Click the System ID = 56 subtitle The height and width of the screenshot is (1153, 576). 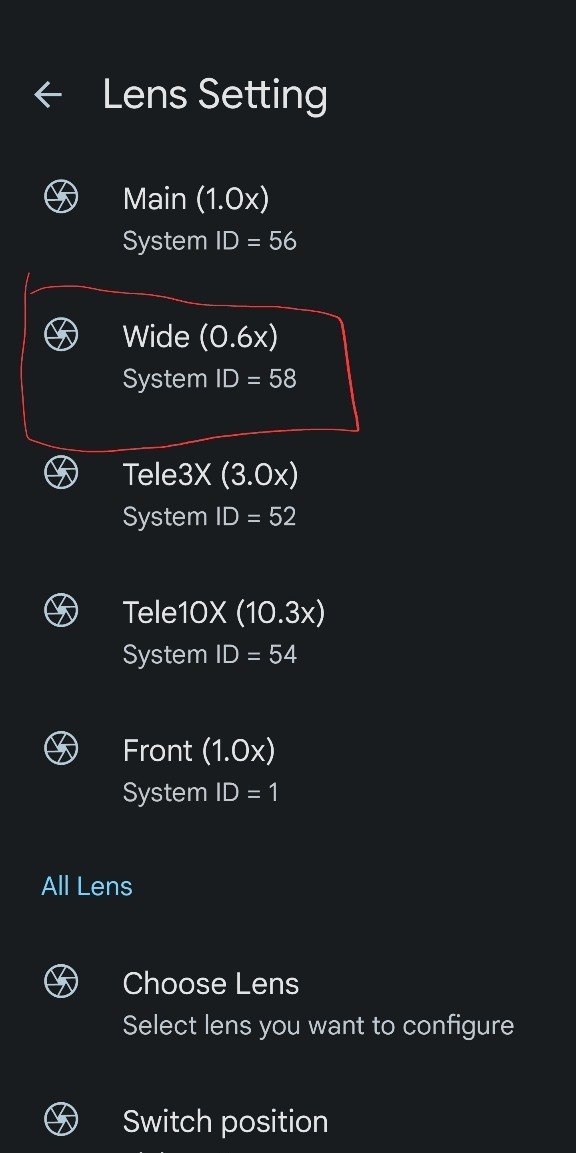pyautogui.click(x=210, y=241)
